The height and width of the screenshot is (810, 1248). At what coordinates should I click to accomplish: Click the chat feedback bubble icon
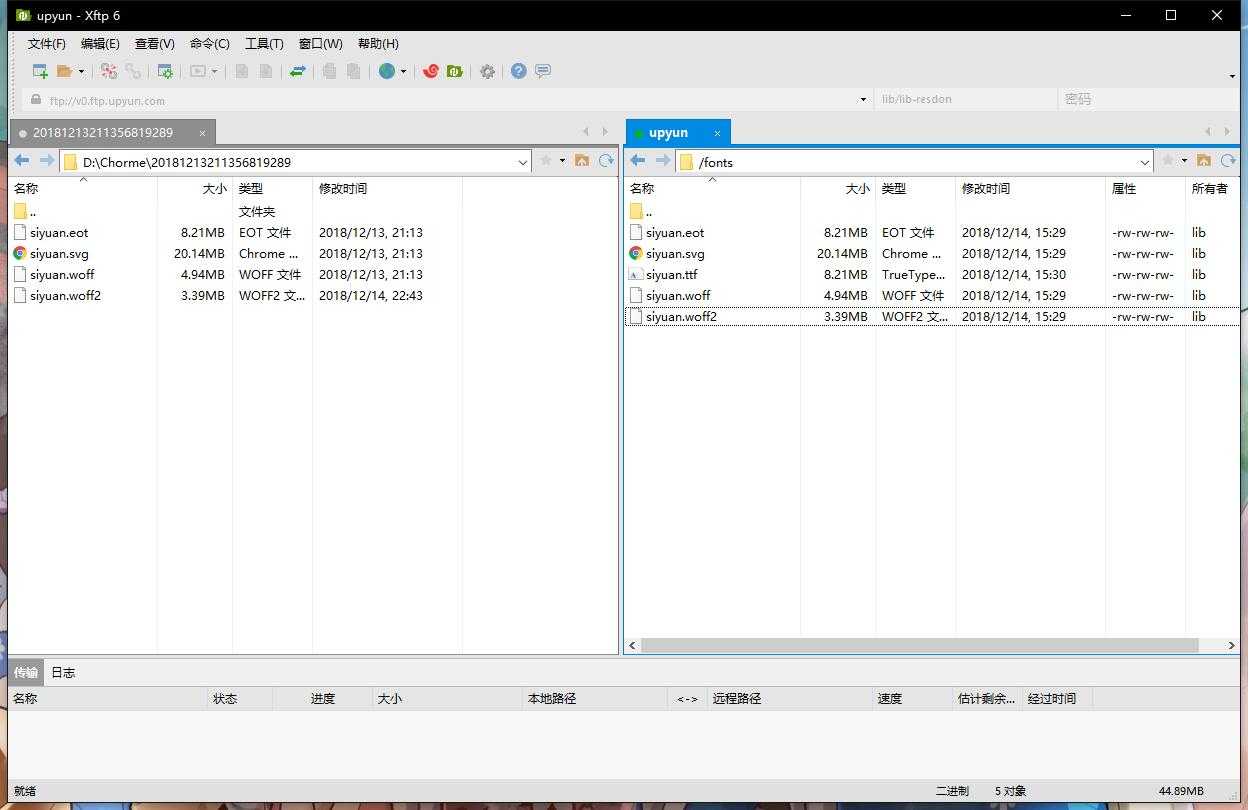point(543,71)
